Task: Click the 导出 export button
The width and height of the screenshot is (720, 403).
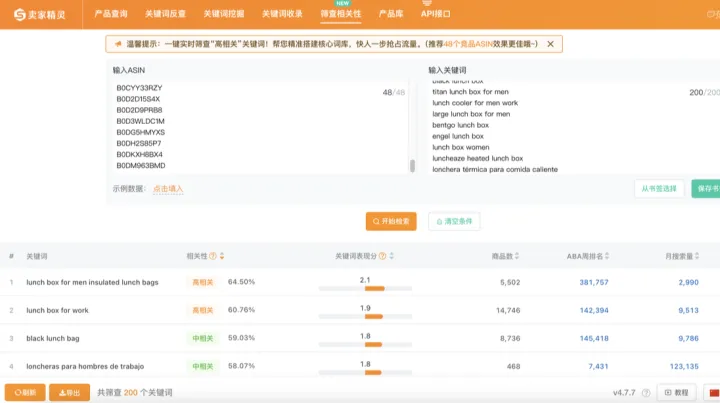Action: 69,392
